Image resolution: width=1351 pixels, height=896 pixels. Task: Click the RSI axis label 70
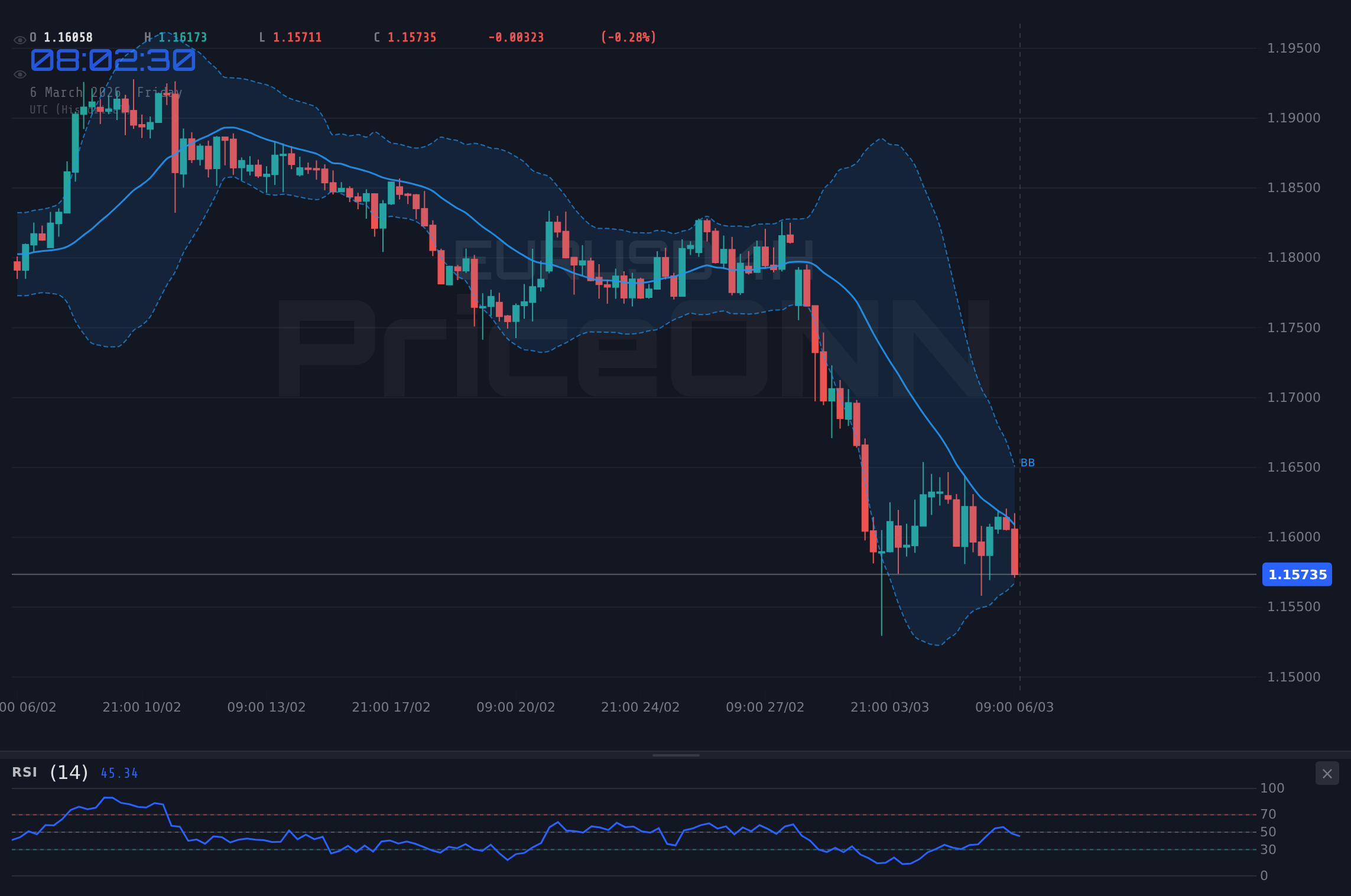point(1268,814)
